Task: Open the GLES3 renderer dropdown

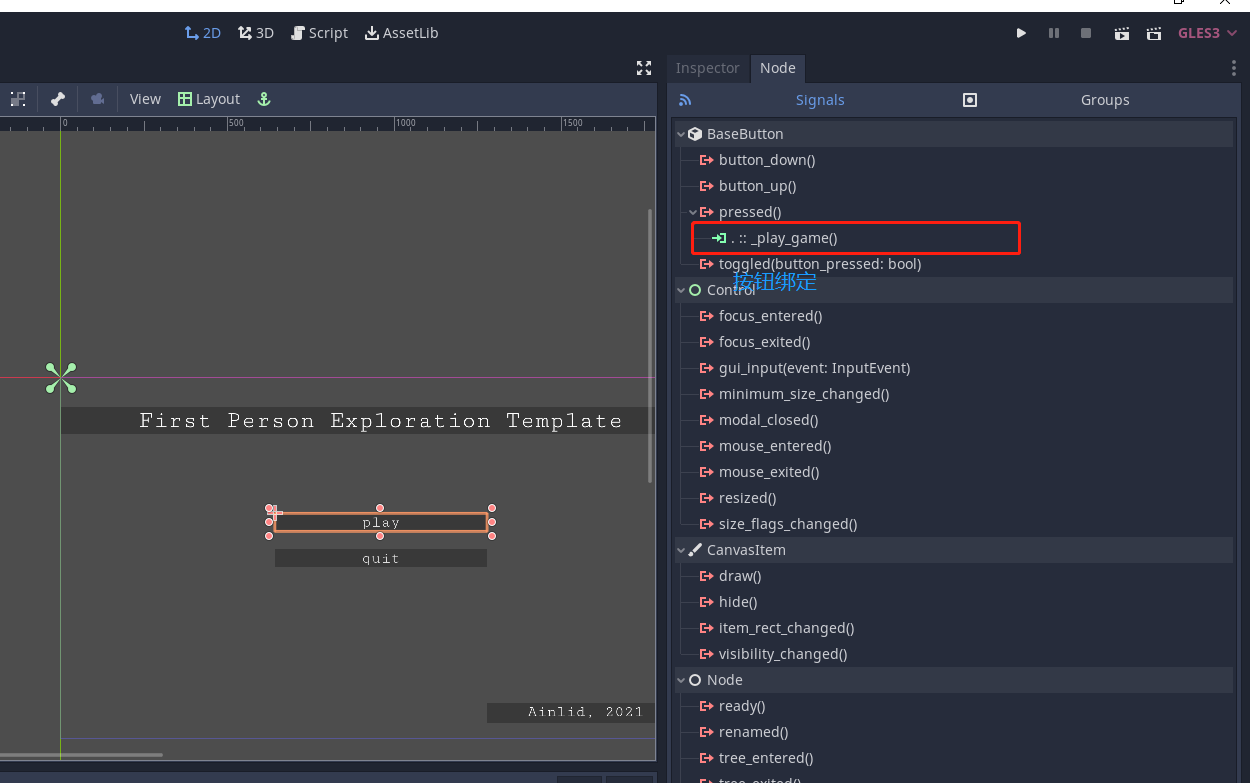Action: 1207,33
